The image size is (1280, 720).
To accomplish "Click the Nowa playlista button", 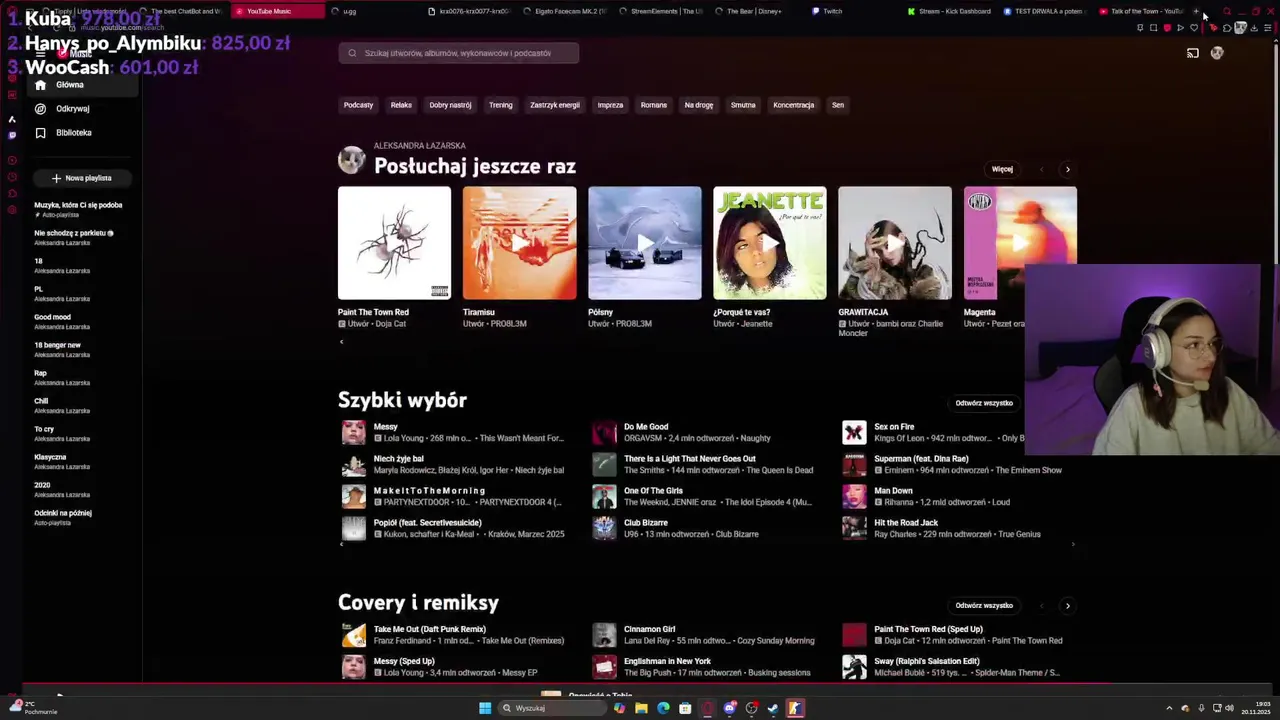I will tap(82, 178).
